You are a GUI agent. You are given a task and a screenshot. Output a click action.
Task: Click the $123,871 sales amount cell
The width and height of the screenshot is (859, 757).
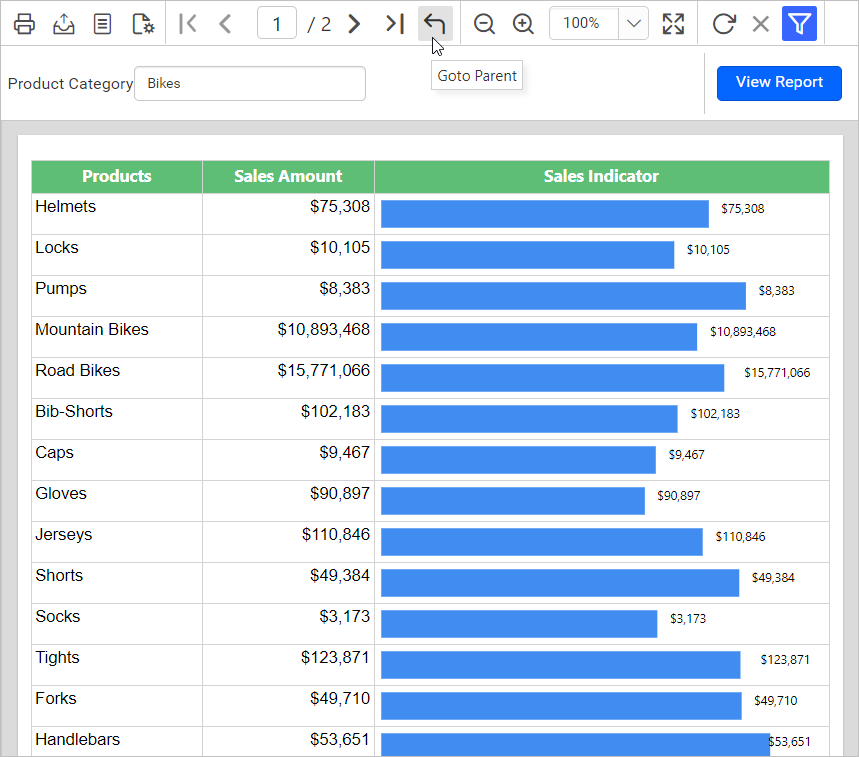pos(288,666)
